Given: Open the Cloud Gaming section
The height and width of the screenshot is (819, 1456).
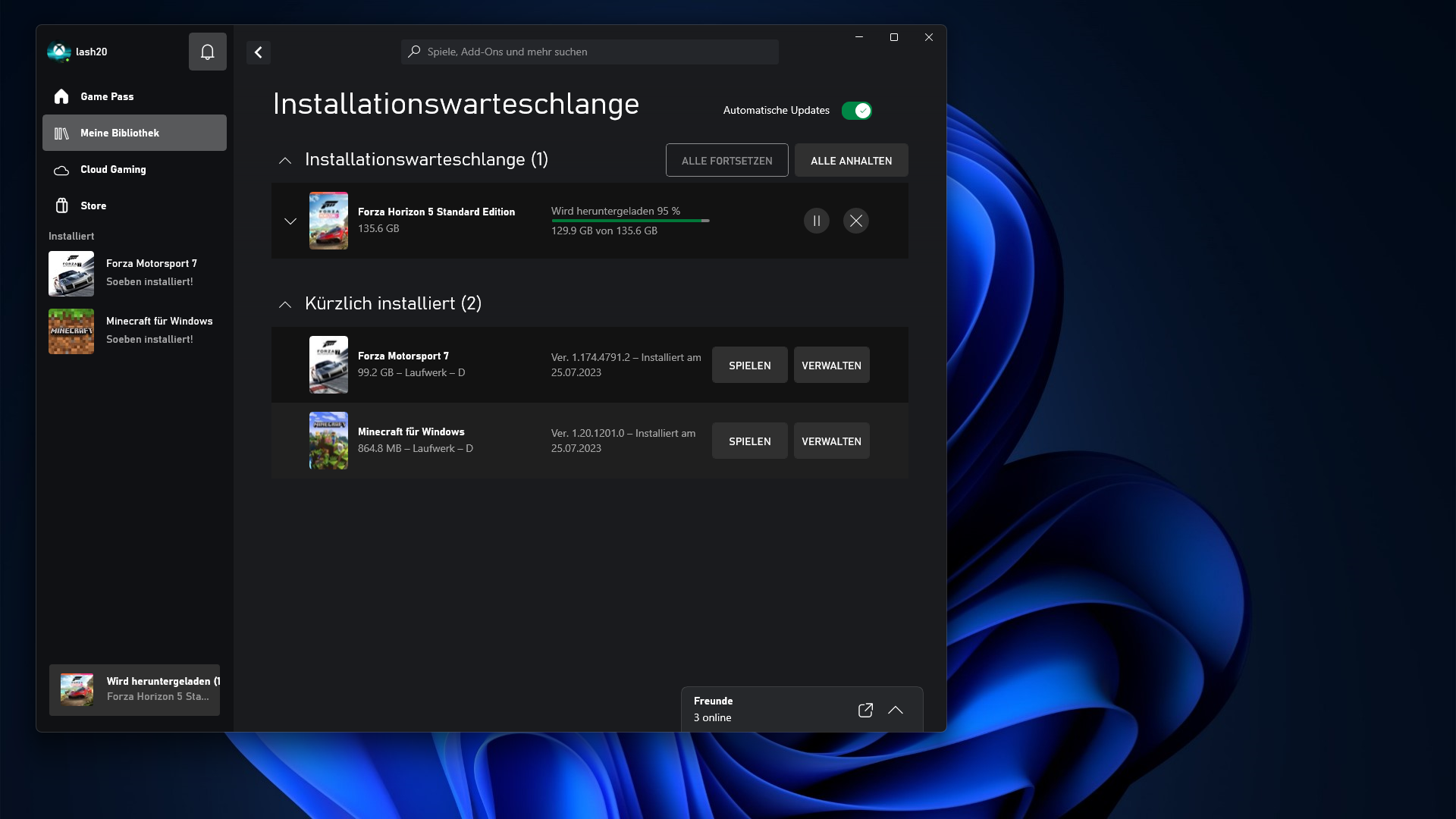Looking at the screenshot, I should [113, 169].
